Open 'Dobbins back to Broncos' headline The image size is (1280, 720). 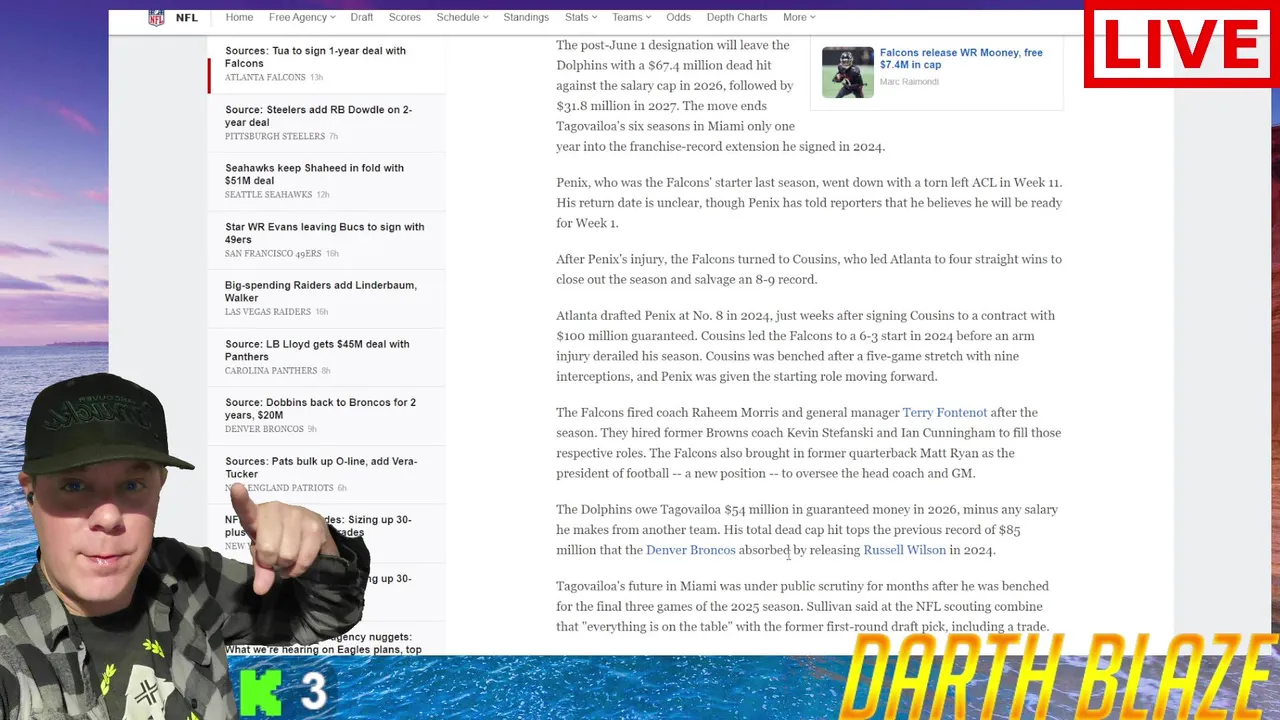tap(320, 409)
